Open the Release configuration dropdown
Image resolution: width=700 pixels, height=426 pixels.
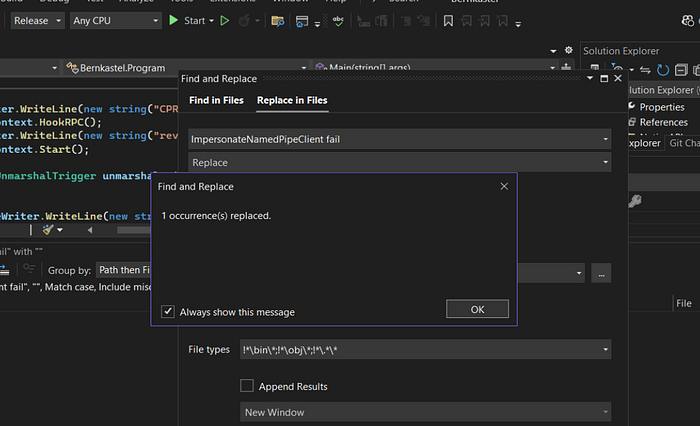point(38,21)
